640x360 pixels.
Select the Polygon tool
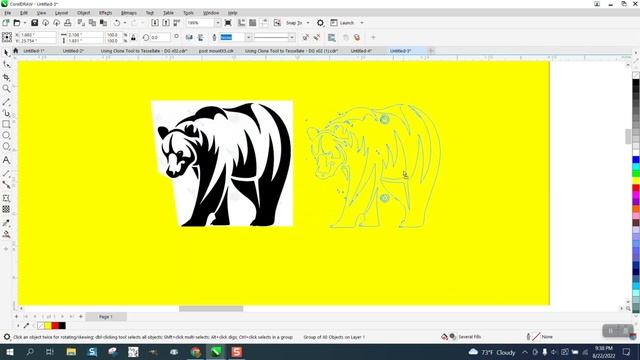pos(6,147)
